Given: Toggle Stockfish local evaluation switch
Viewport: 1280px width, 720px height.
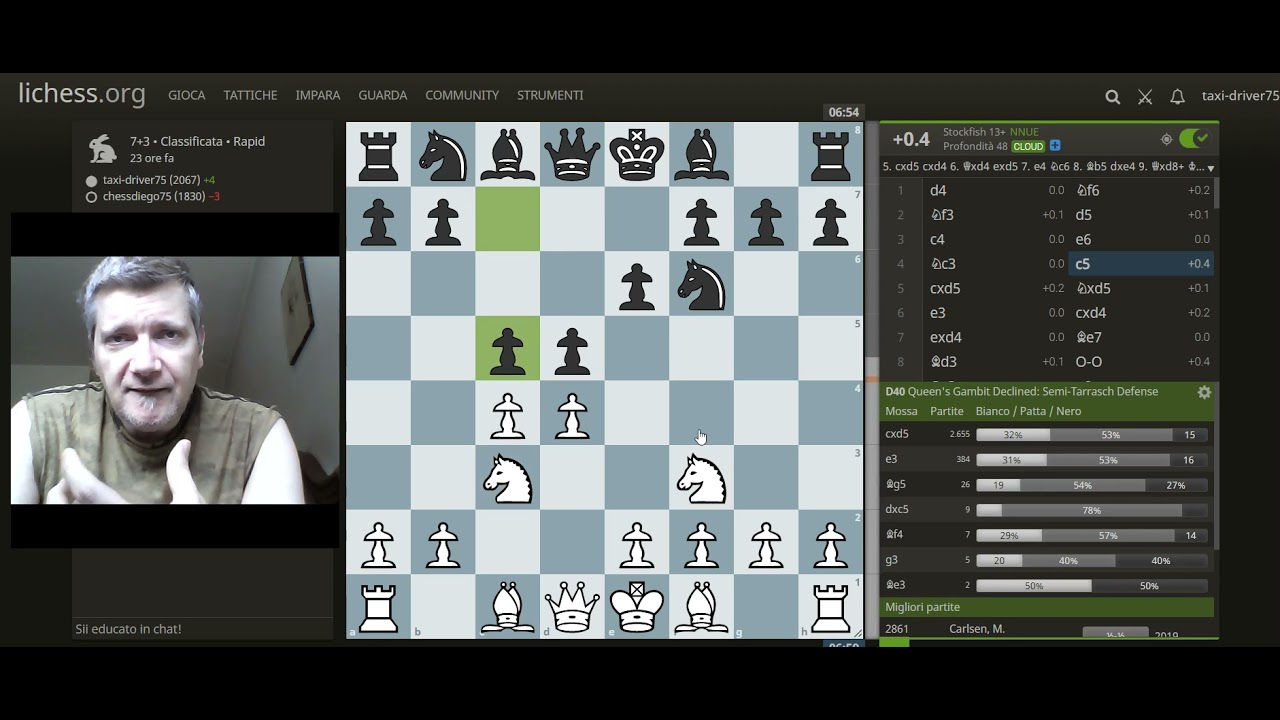Looking at the screenshot, I should click(1194, 139).
